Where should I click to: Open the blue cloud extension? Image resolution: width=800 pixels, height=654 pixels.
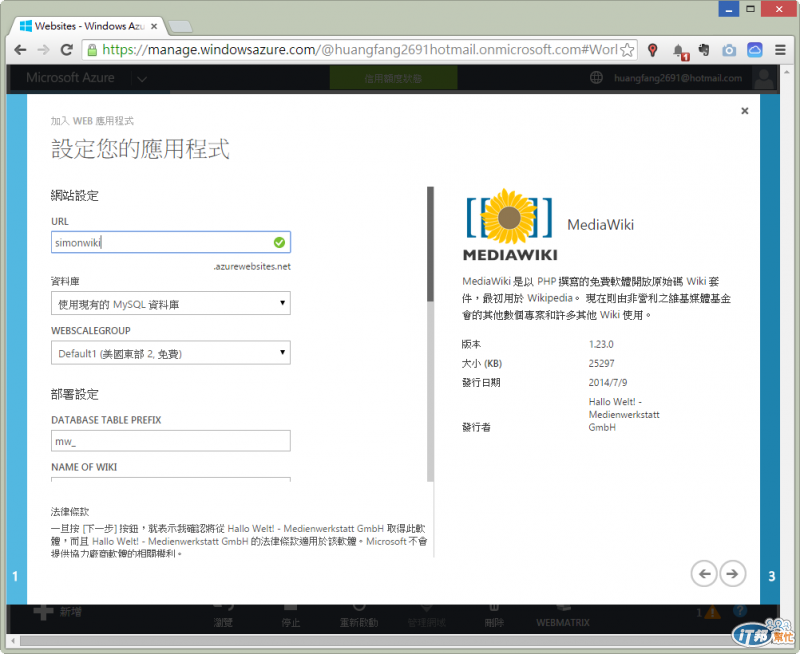pyautogui.click(x=755, y=50)
